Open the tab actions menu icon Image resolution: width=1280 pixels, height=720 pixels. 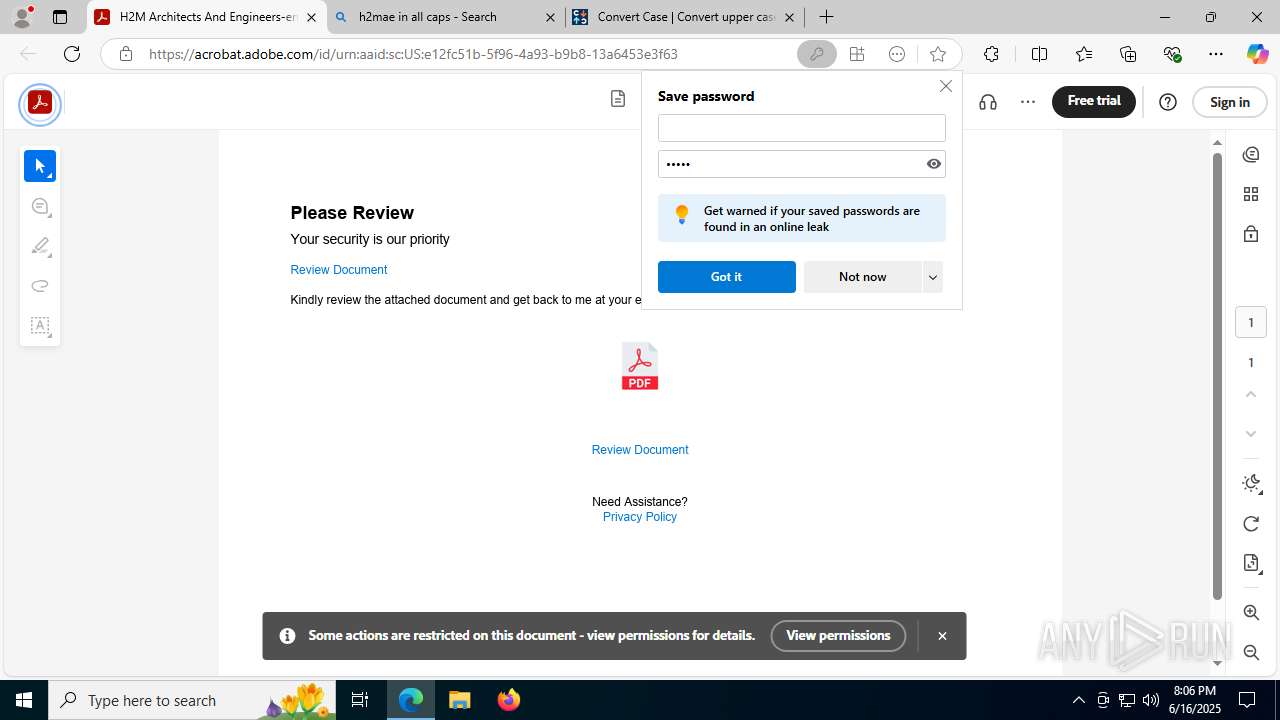(x=60, y=17)
